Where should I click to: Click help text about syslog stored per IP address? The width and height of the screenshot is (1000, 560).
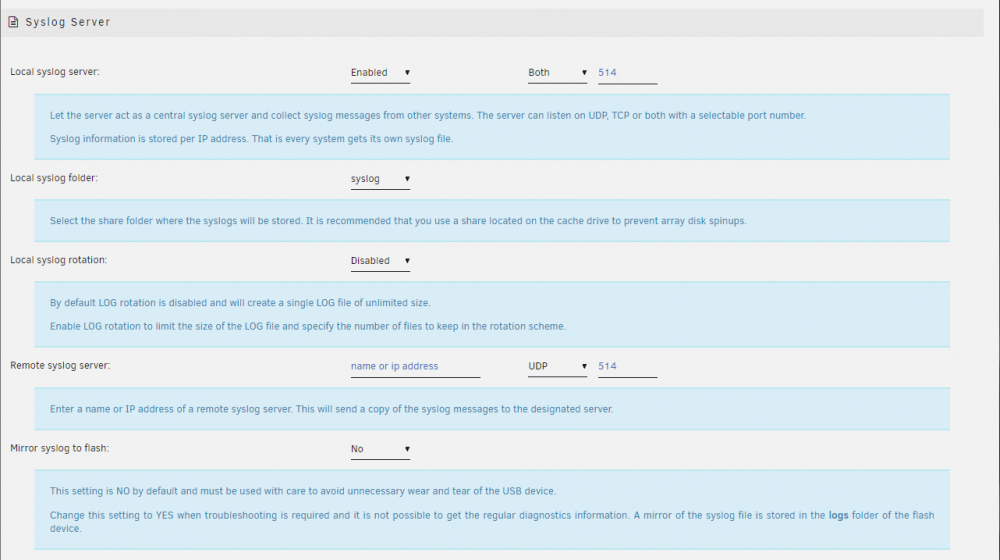[x=251, y=139]
